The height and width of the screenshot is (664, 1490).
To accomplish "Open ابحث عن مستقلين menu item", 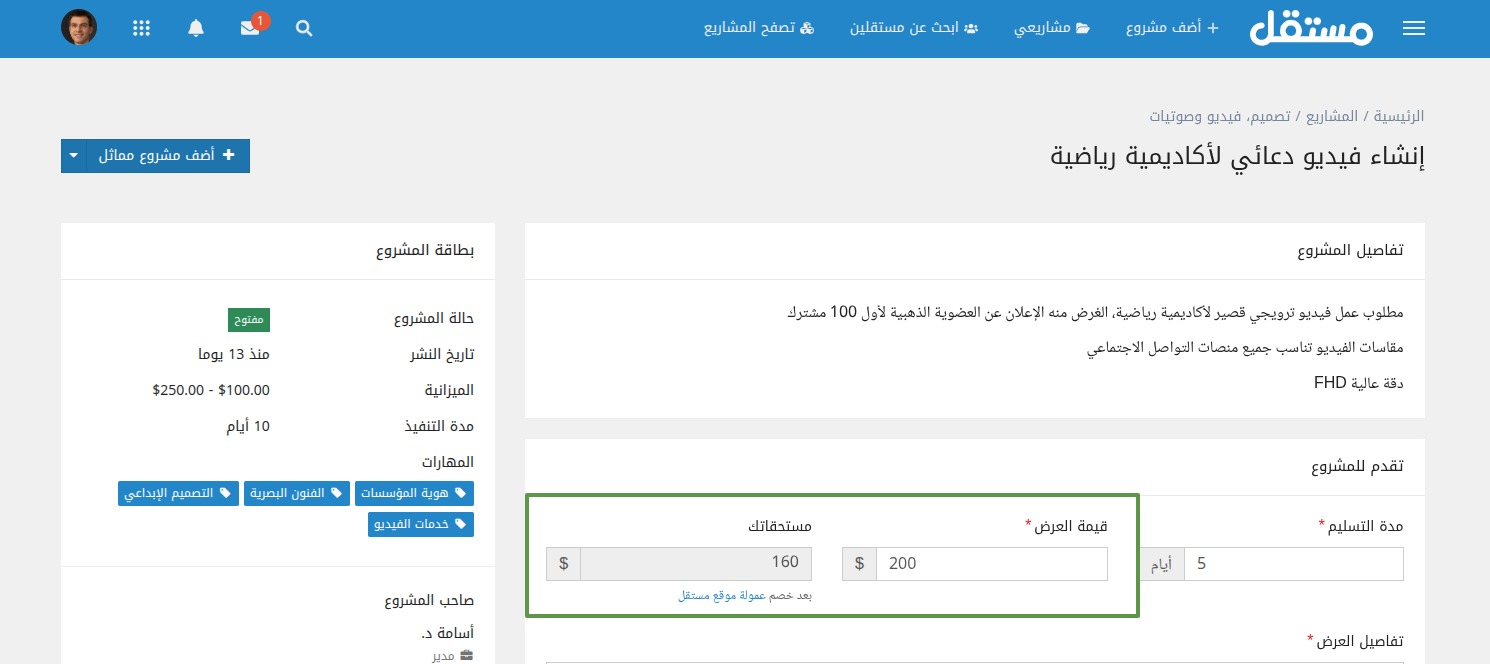I will [914, 29].
